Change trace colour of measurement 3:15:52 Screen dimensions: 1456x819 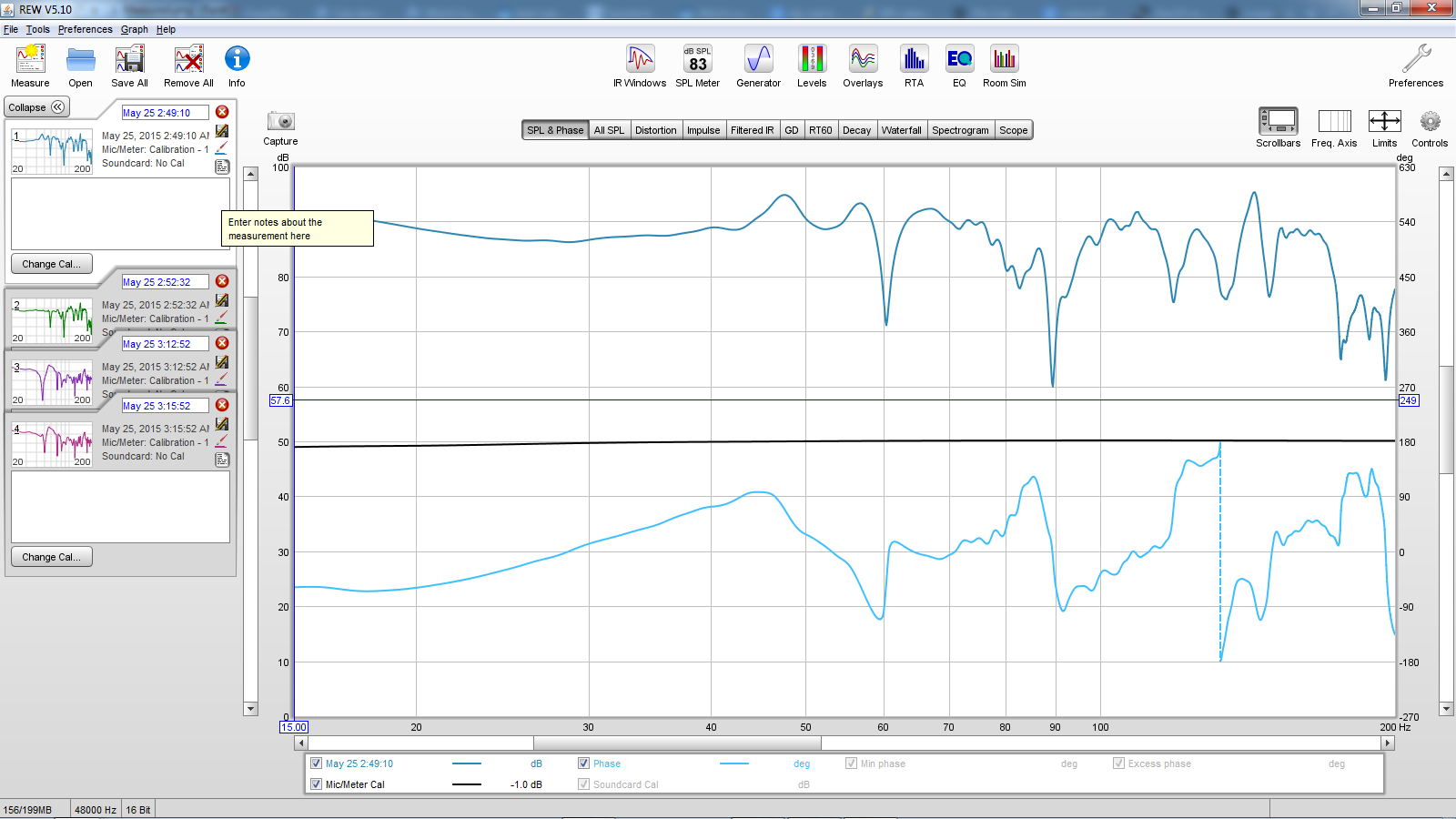point(222,440)
